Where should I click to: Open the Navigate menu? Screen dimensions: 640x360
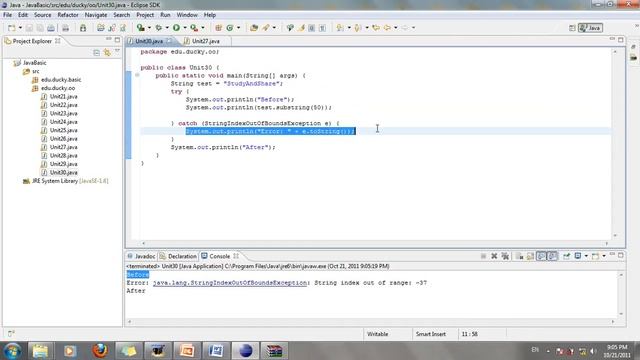click(x=96, y=15)
